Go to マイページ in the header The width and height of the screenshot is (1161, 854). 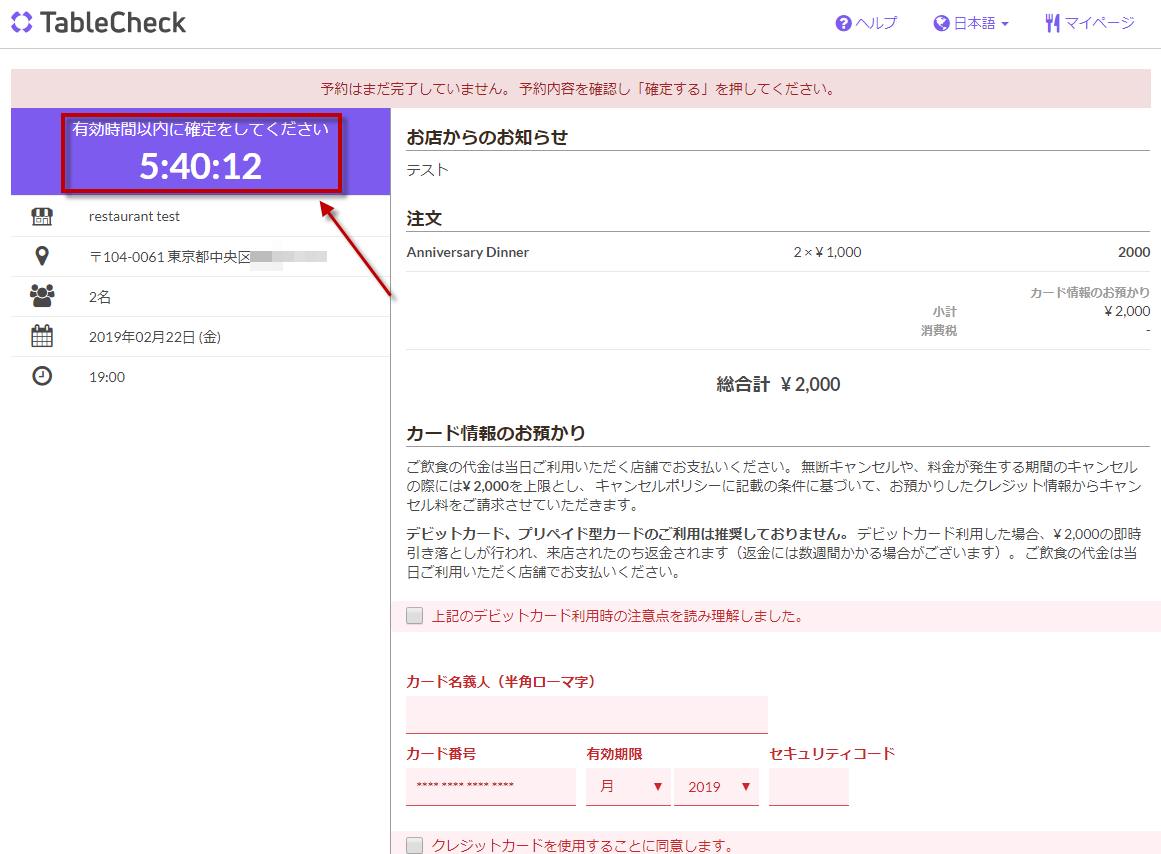[x=1099, y=23]
